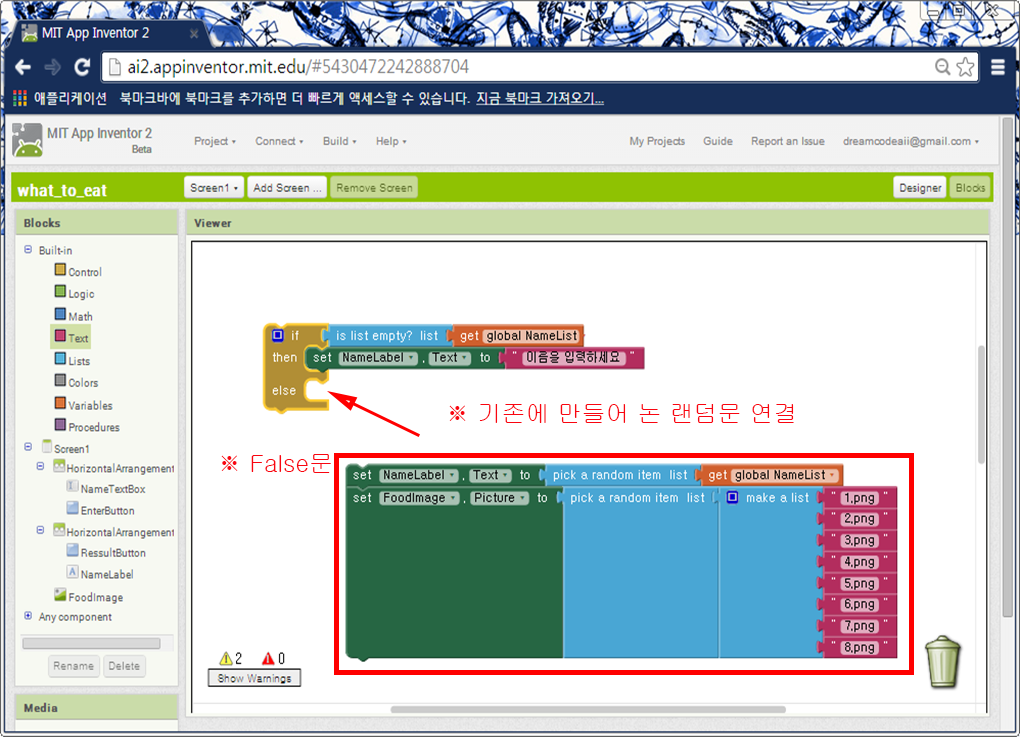Screen dimensions: 1020x737
Task: Click the trash can in the viewer
Action: click(943, 661)
